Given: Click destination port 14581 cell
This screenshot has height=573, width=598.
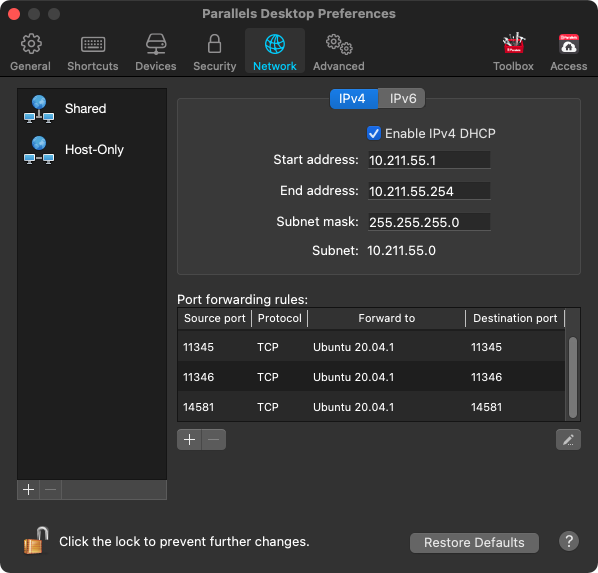Looking at the screenshot, I should click(x=486, y=407).
